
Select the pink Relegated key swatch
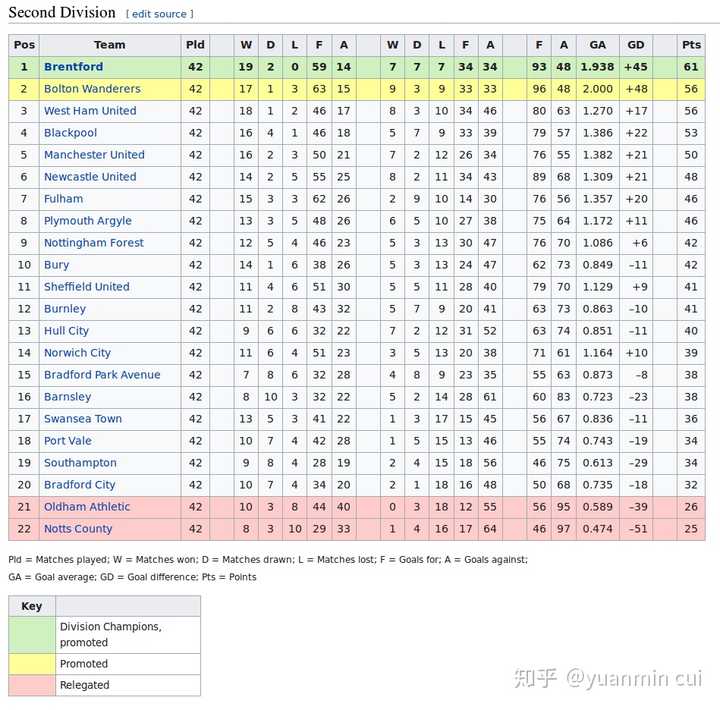tap(32, 685)
